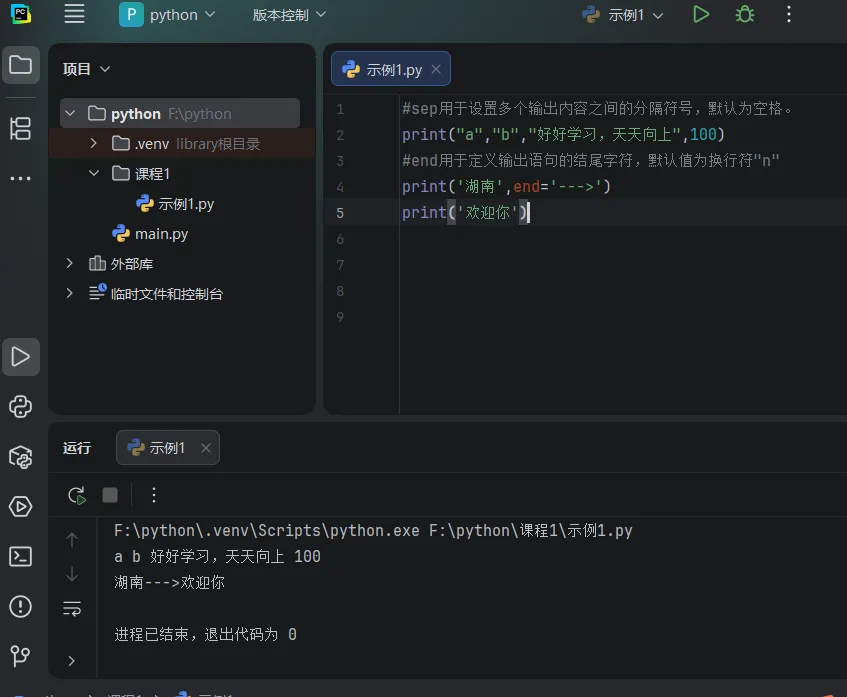Viewport: 847px width, 697px height.
Task: Toggle the Project tool window folder icon
Action: (x=21, y=65)
